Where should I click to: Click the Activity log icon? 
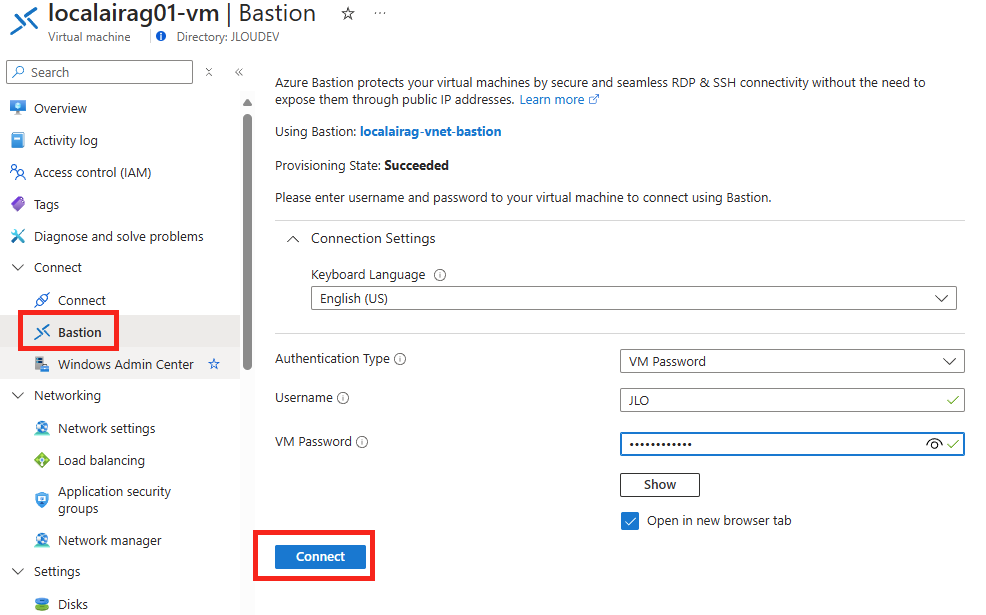[18, 140]
